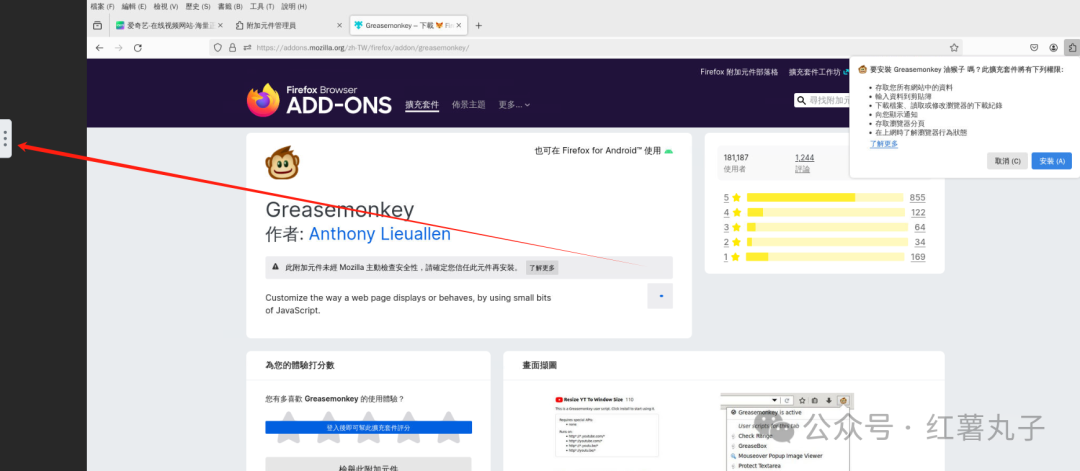Click the 取消 (C) button

tap(1007, 160)
